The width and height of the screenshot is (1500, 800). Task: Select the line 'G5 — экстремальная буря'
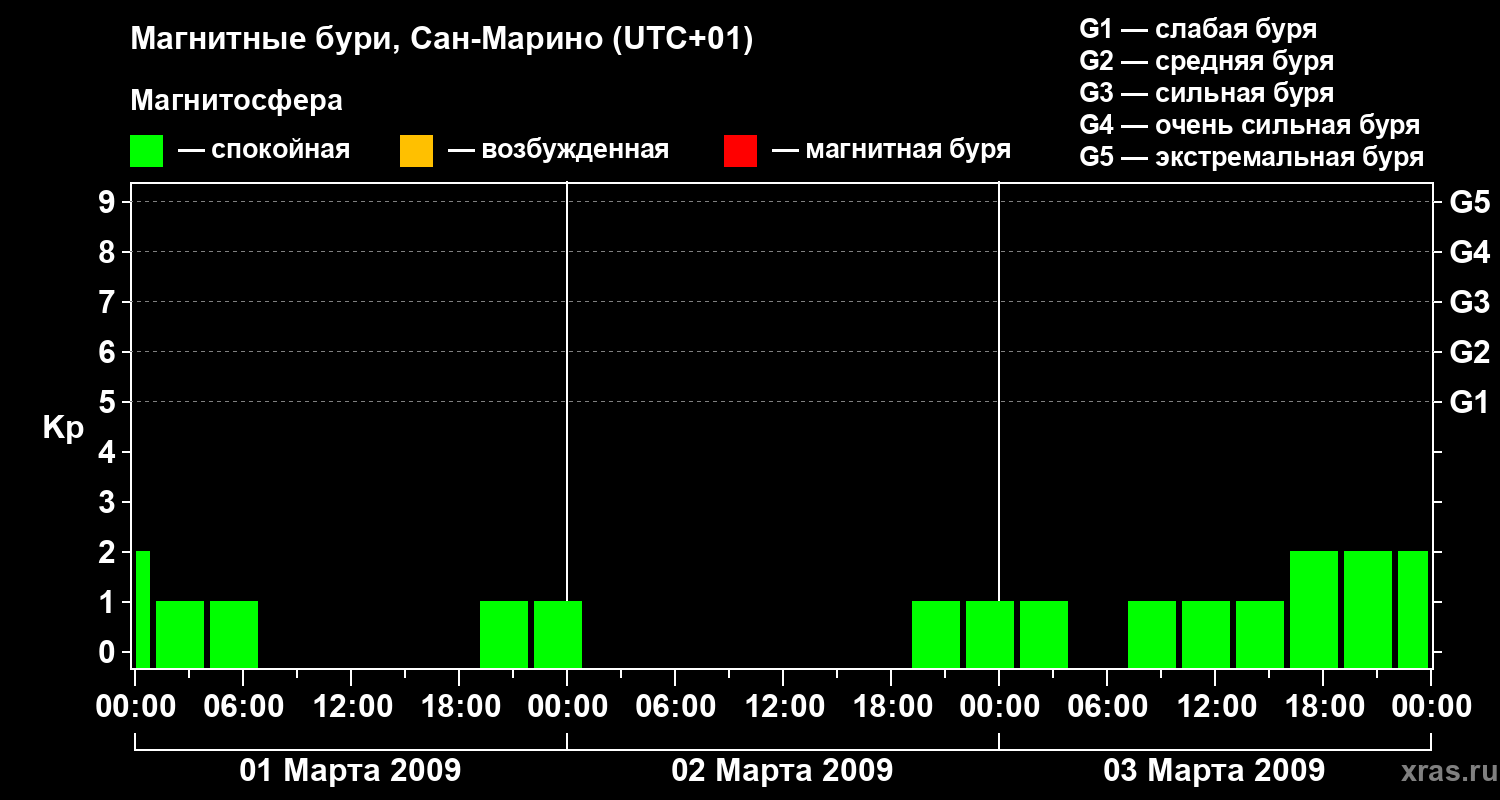(1251, 157)
